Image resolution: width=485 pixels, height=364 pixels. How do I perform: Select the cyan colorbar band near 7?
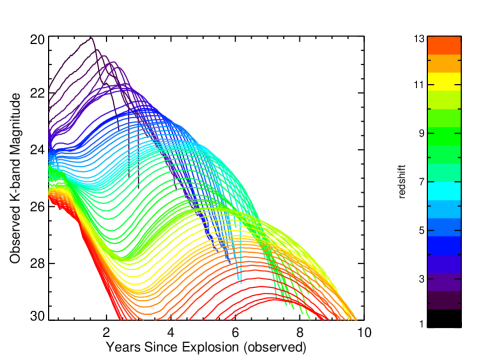point(444,191)
